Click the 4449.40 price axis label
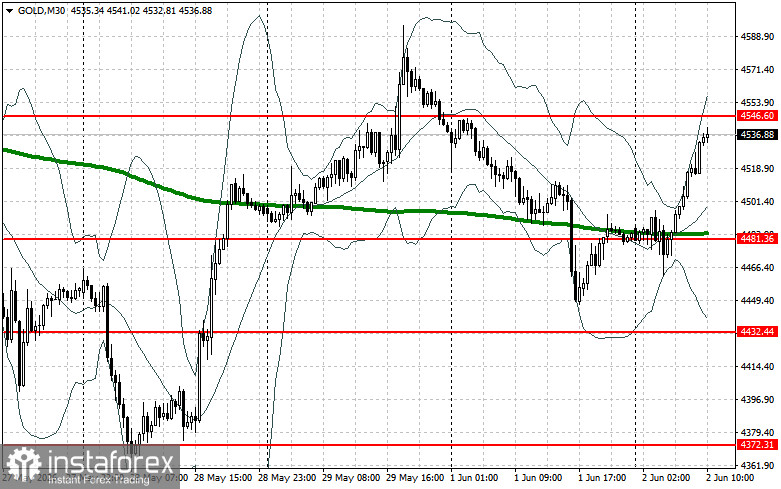 [757, 301]
